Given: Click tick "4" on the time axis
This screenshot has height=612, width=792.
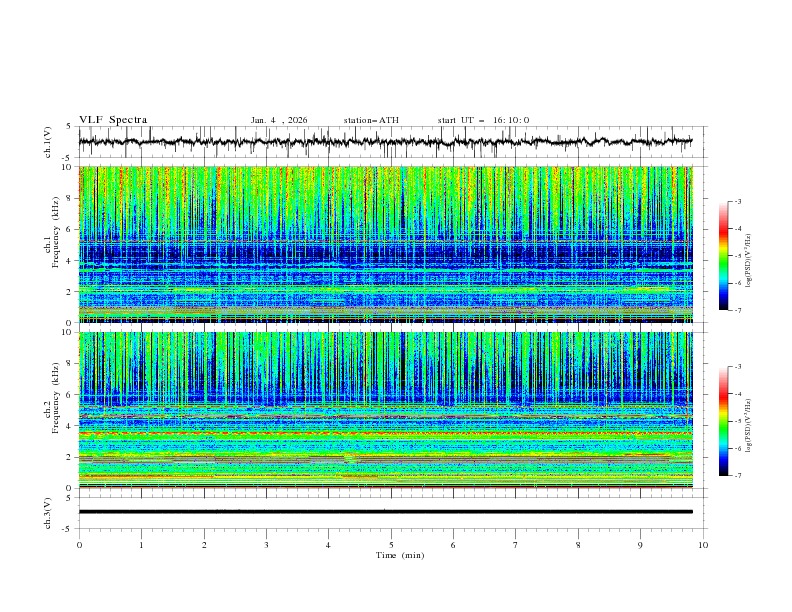Looking at the screenshot, I should pyautogui.click(x=328, y=545).
